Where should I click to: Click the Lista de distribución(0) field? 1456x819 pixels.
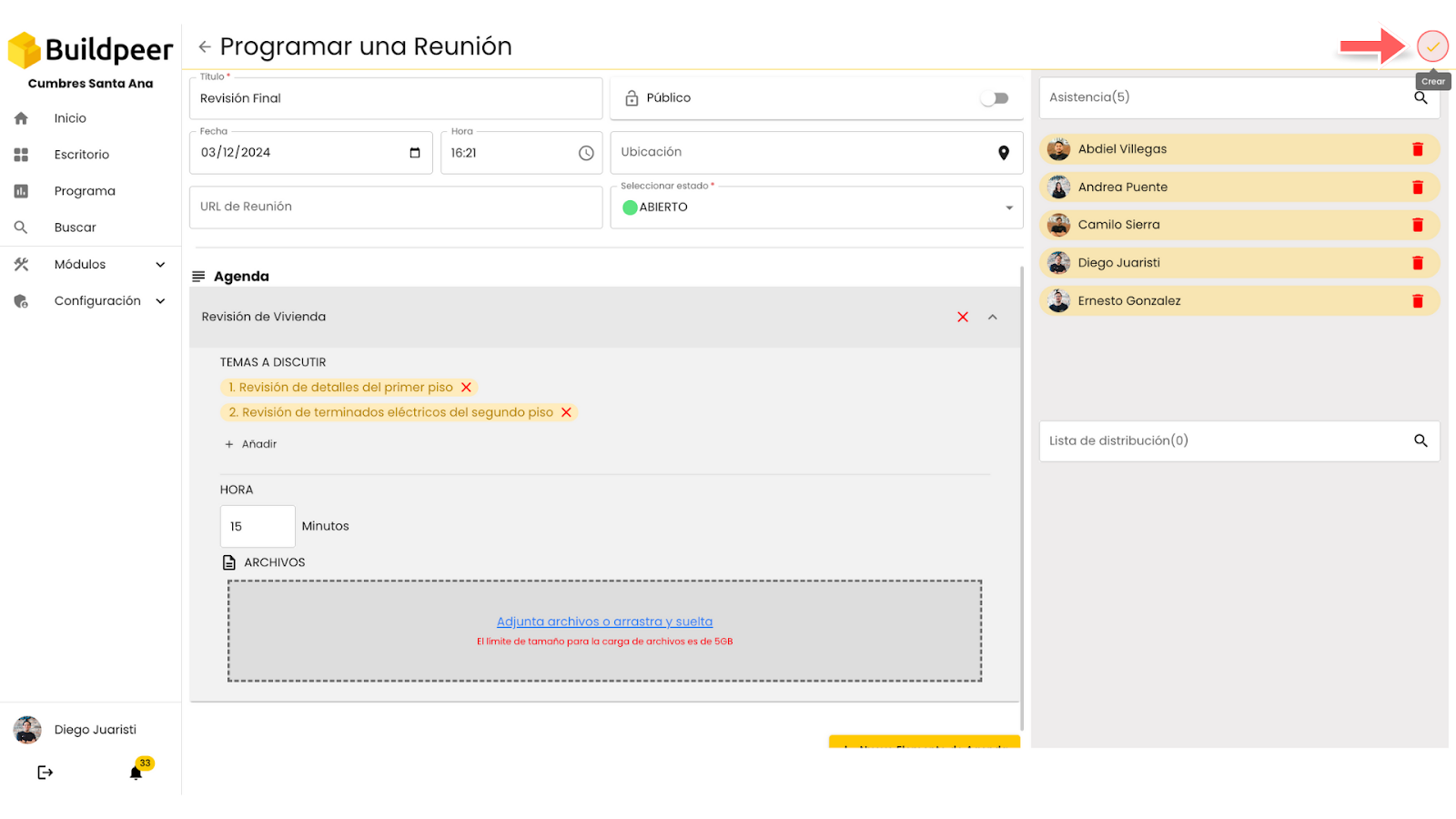click(x=1239, y=440)
